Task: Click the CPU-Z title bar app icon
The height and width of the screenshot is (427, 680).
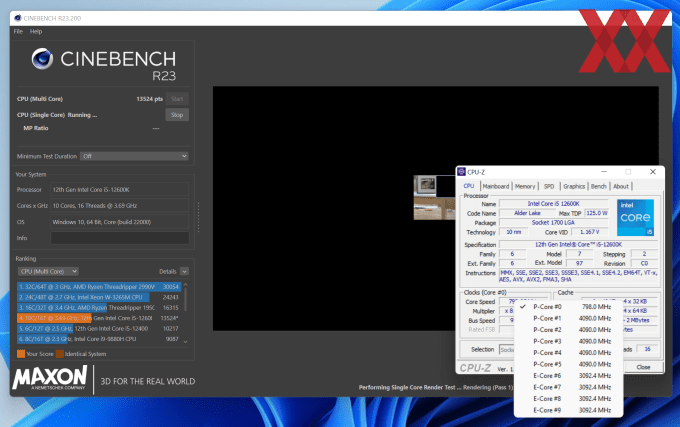Action: click(461, 172)
